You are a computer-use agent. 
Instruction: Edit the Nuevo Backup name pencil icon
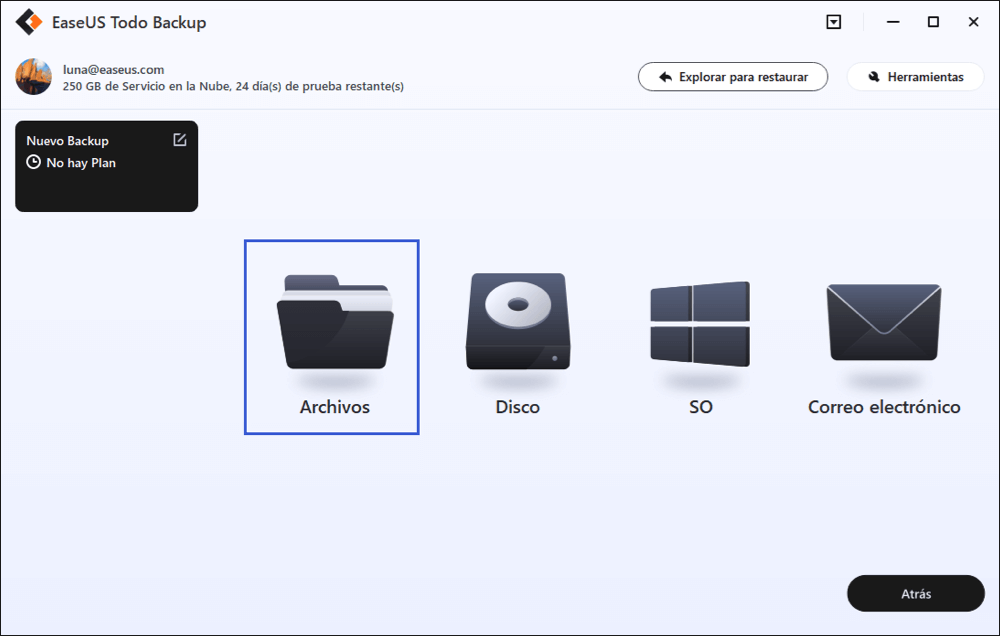(180, 140)
